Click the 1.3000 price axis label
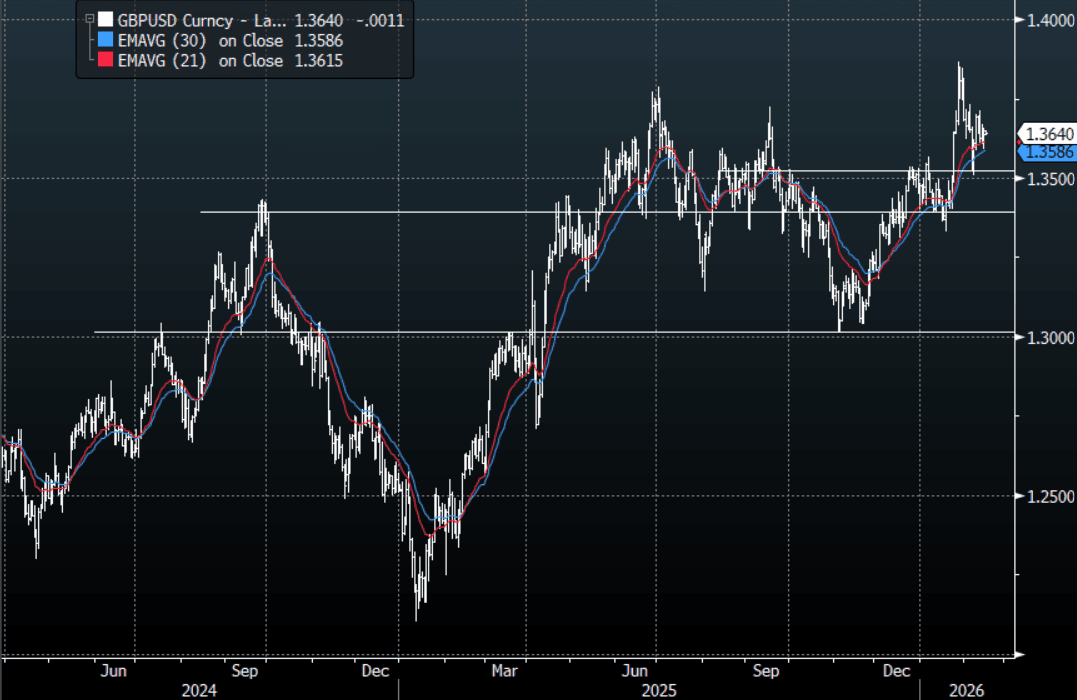The height and width of the screenshot is (700, 1077). tap(1045, 338)
